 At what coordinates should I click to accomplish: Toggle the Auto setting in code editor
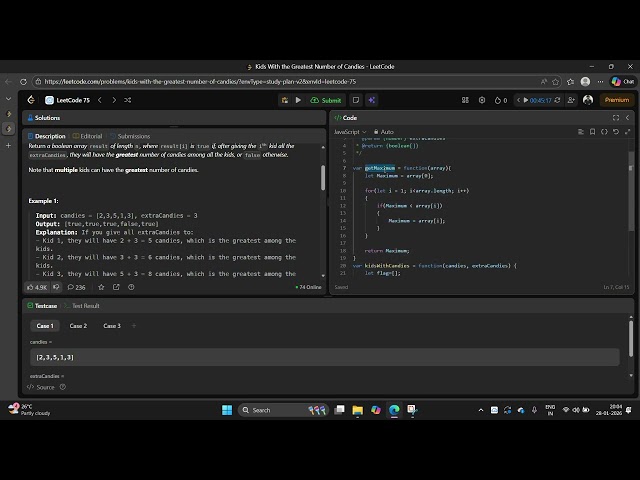(x=384, y=132)
